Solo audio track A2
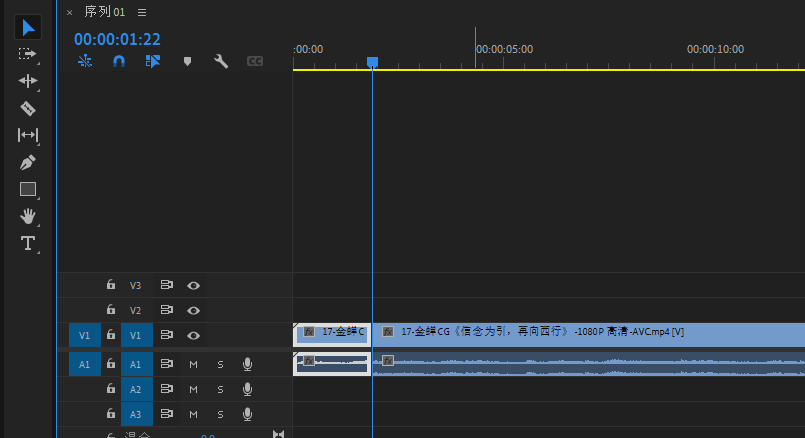The image size is (805, 438). click(220, 389)
